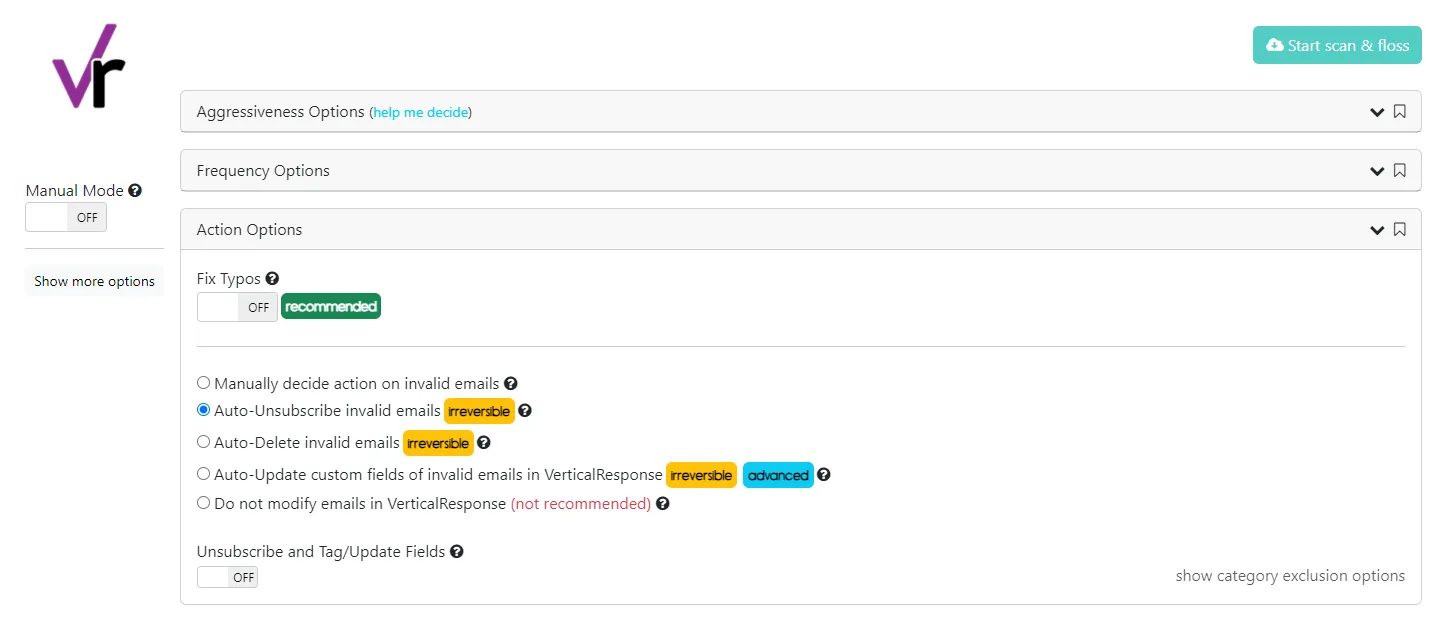Start scan & floss

click(x=1337, y=45)
